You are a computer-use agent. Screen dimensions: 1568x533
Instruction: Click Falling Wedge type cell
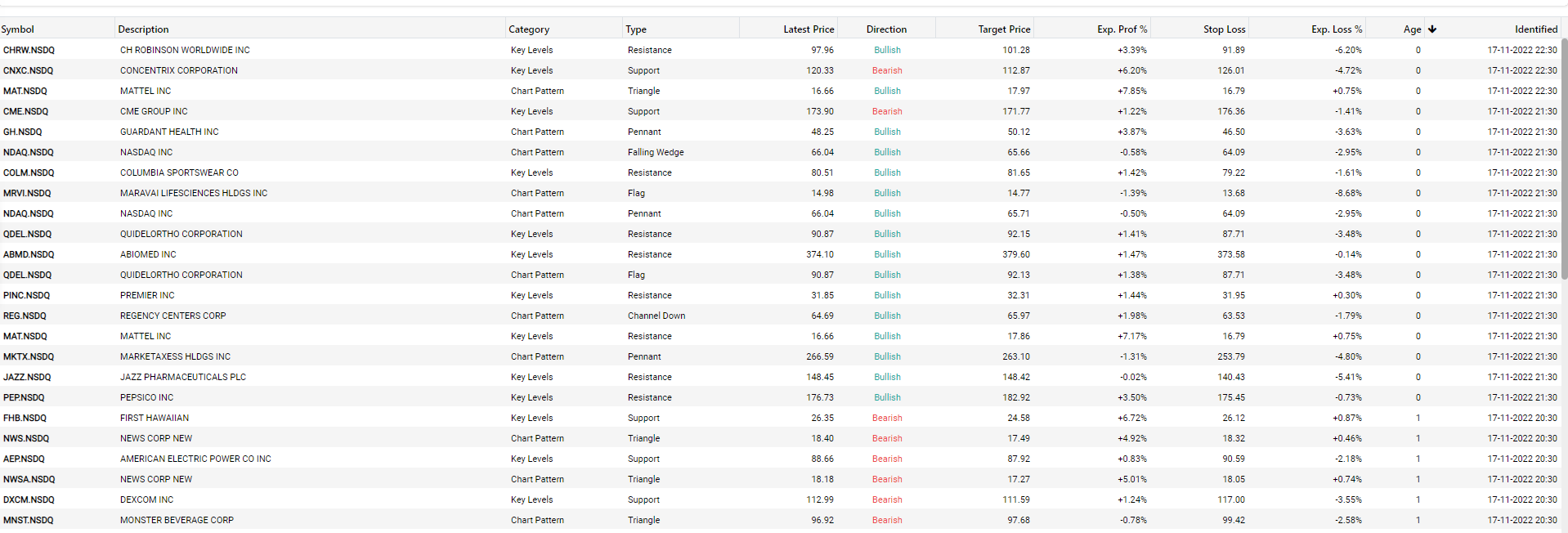[656, 152]
